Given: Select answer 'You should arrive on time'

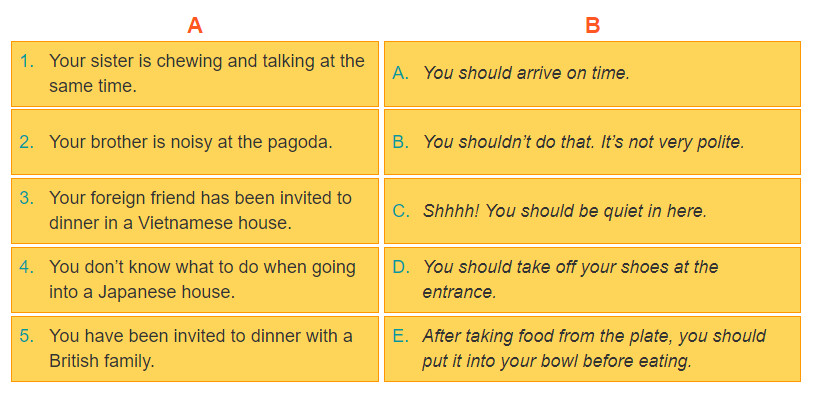Looking at the screenshot, I should 592,74.
